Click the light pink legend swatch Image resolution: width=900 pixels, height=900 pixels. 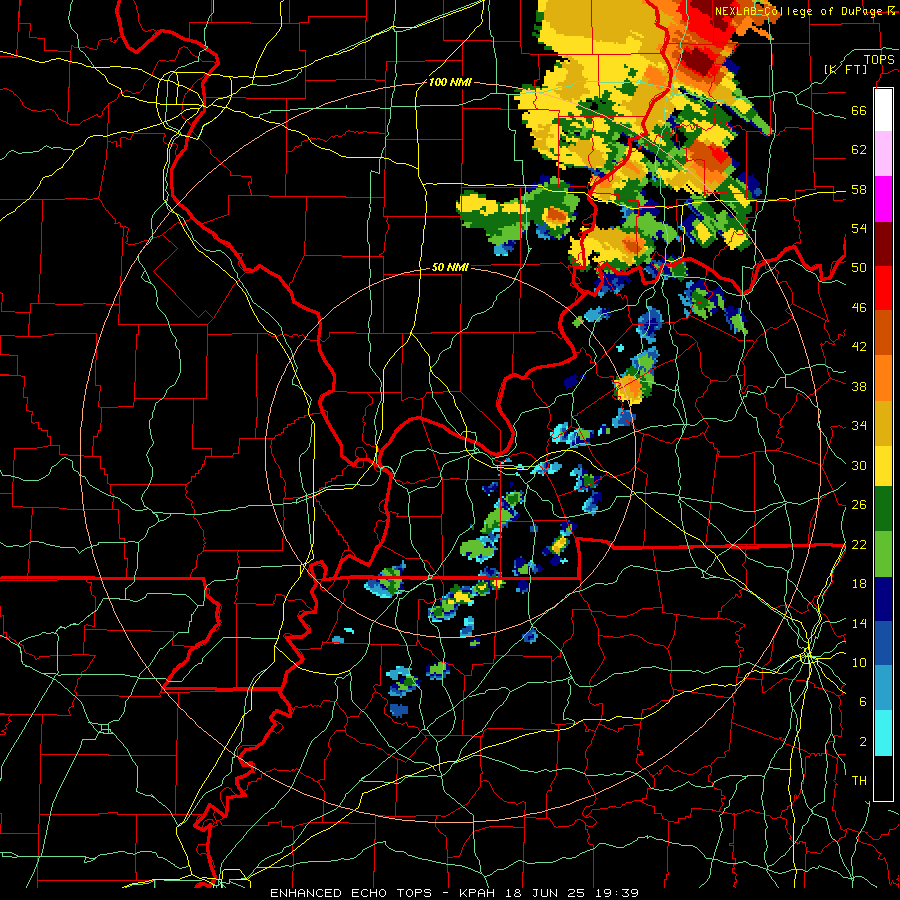883,153
